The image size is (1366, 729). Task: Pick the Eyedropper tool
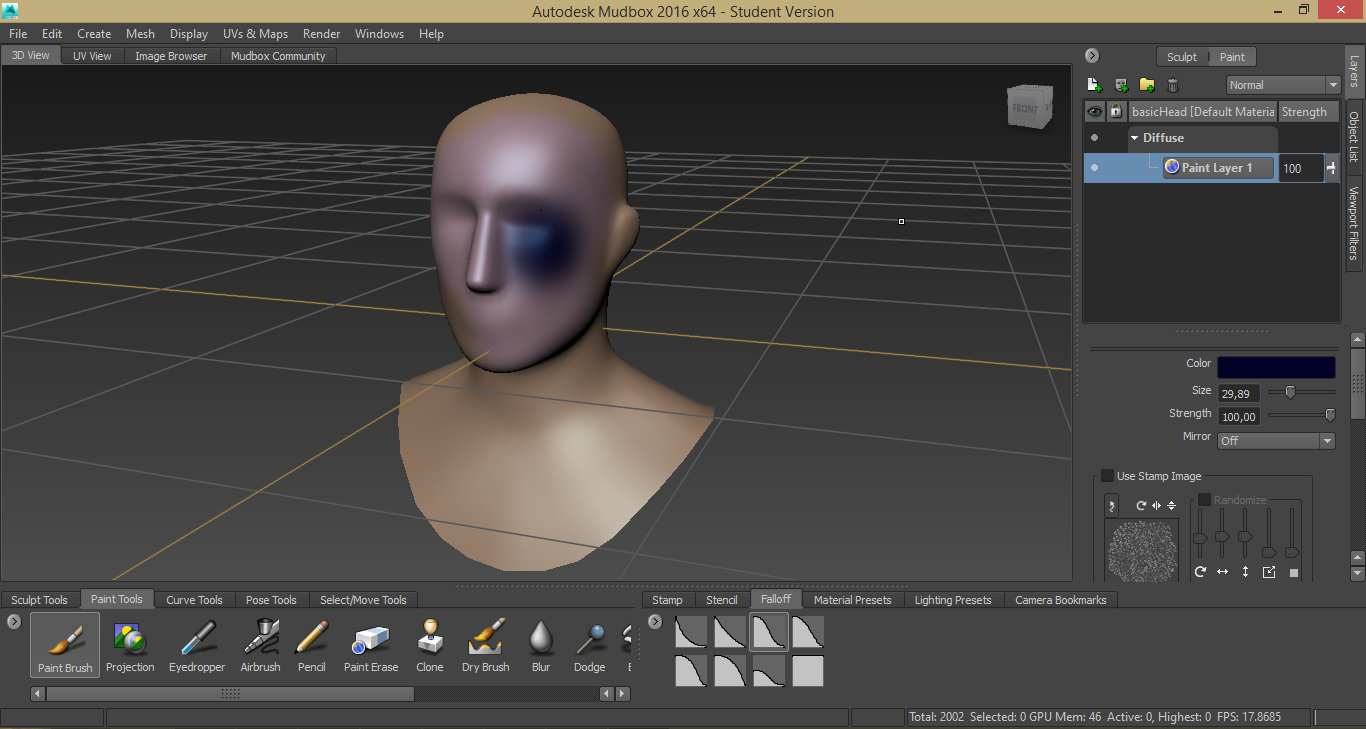[197, 645]
